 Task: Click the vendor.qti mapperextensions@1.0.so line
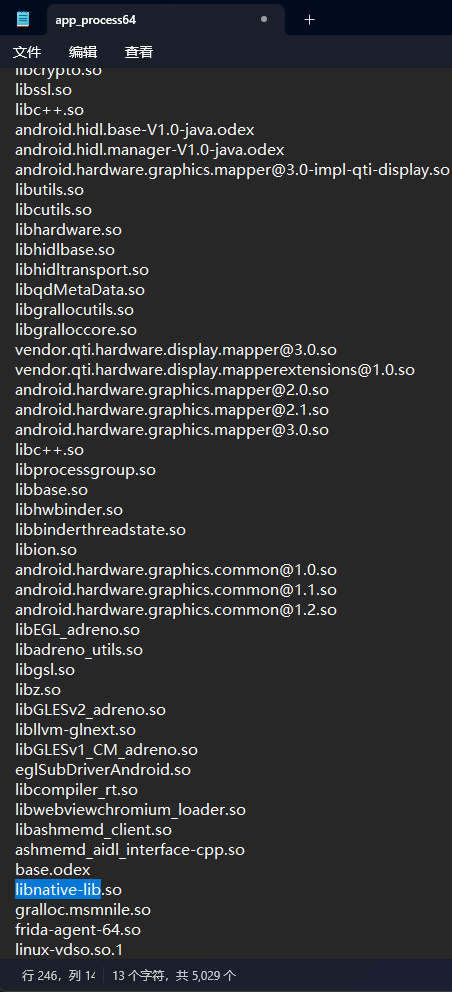215,370
